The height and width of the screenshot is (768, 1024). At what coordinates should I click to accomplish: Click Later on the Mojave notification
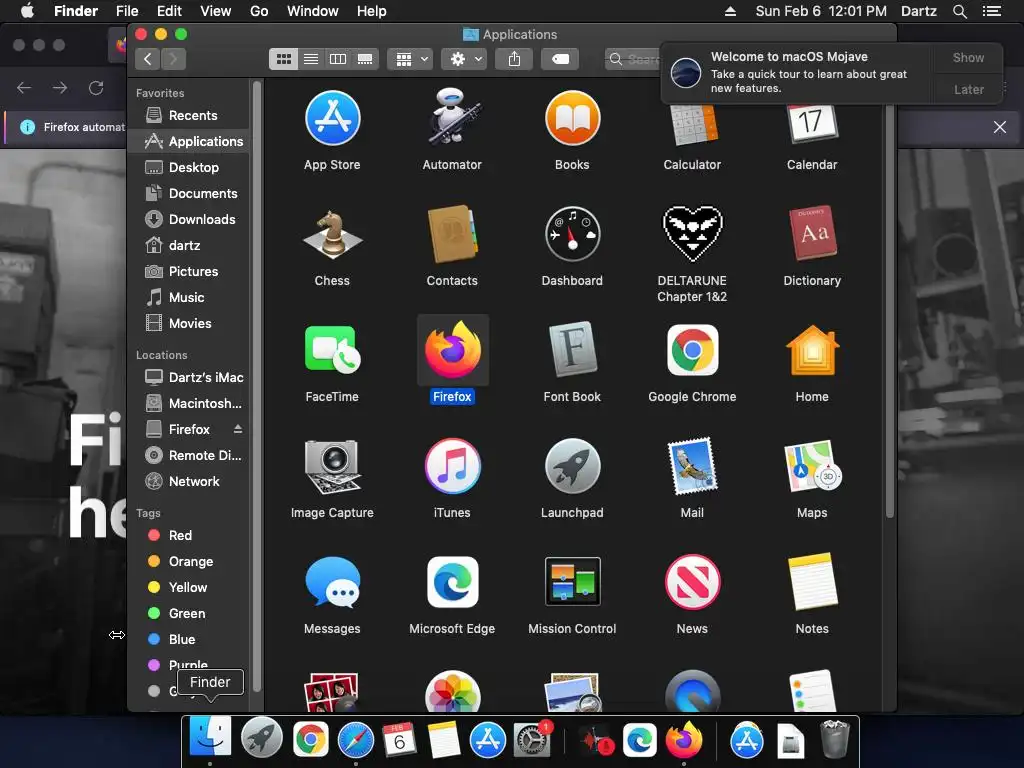(x=968, y=89)
